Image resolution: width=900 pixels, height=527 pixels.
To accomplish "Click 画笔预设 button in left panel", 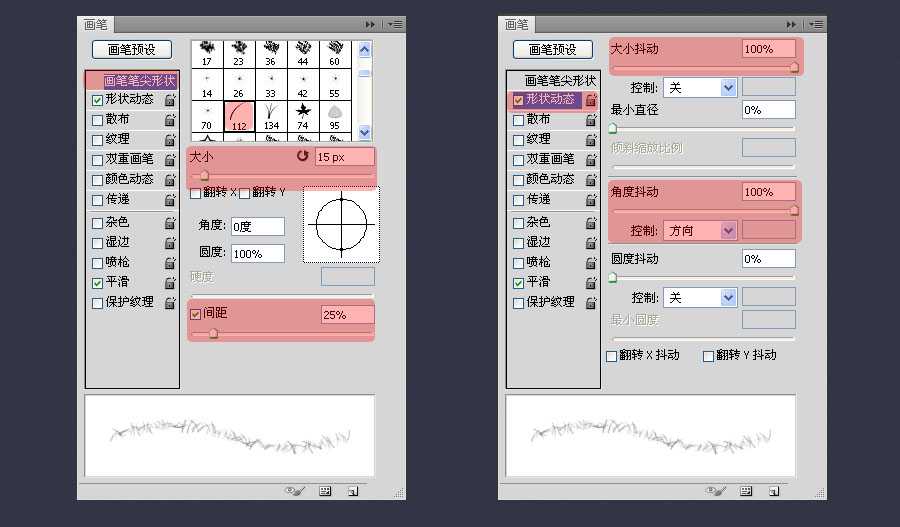I will click(132, 50).
